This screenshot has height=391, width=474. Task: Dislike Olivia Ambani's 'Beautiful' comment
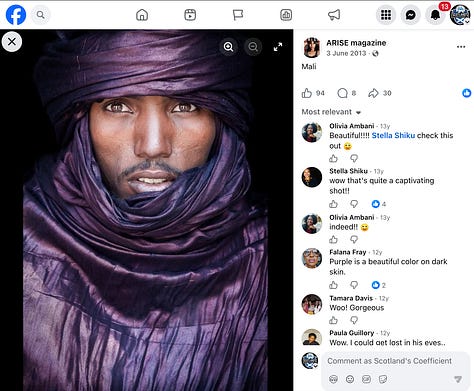tap(354, 158)
